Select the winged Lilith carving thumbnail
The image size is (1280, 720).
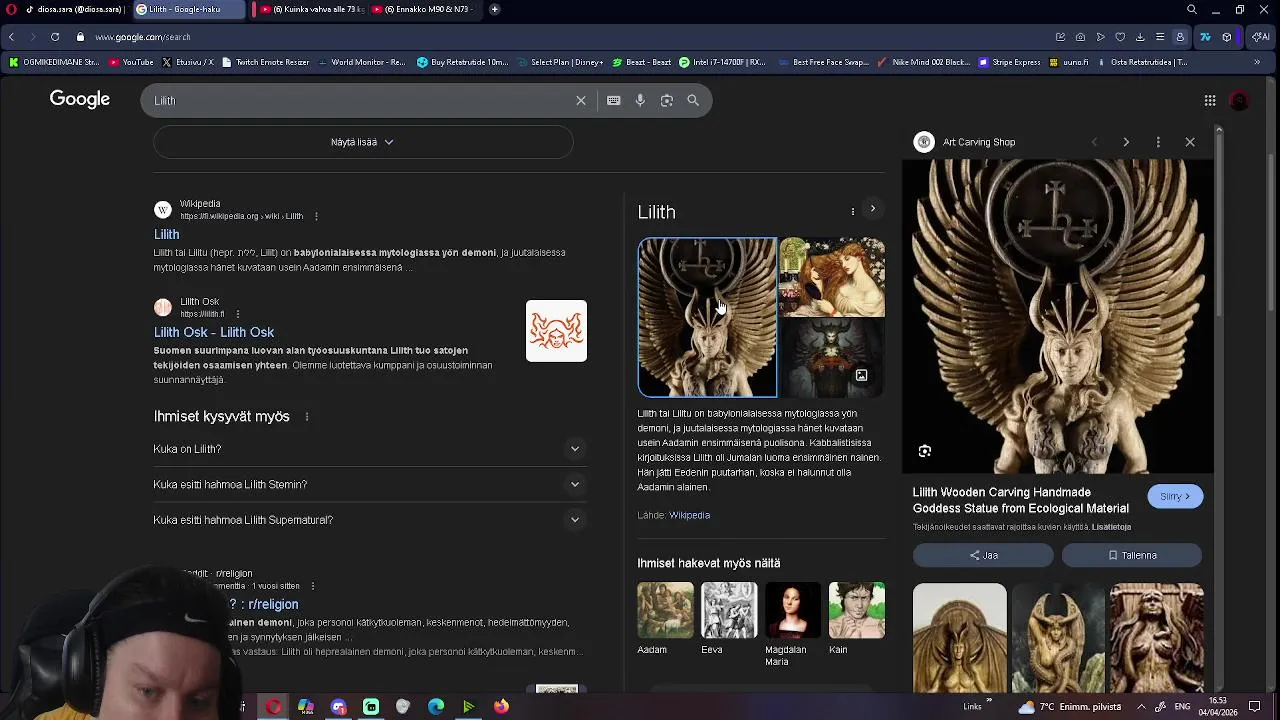[707, 317]
